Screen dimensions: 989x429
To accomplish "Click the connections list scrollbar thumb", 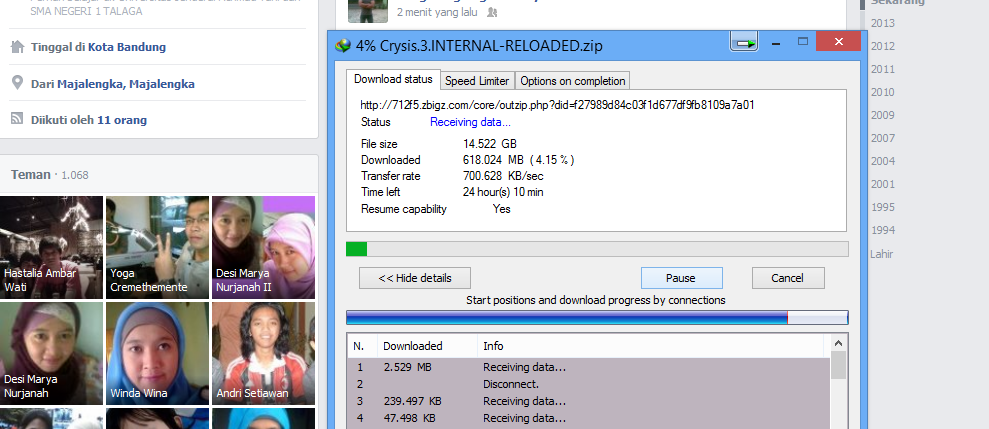I will 838,365.
